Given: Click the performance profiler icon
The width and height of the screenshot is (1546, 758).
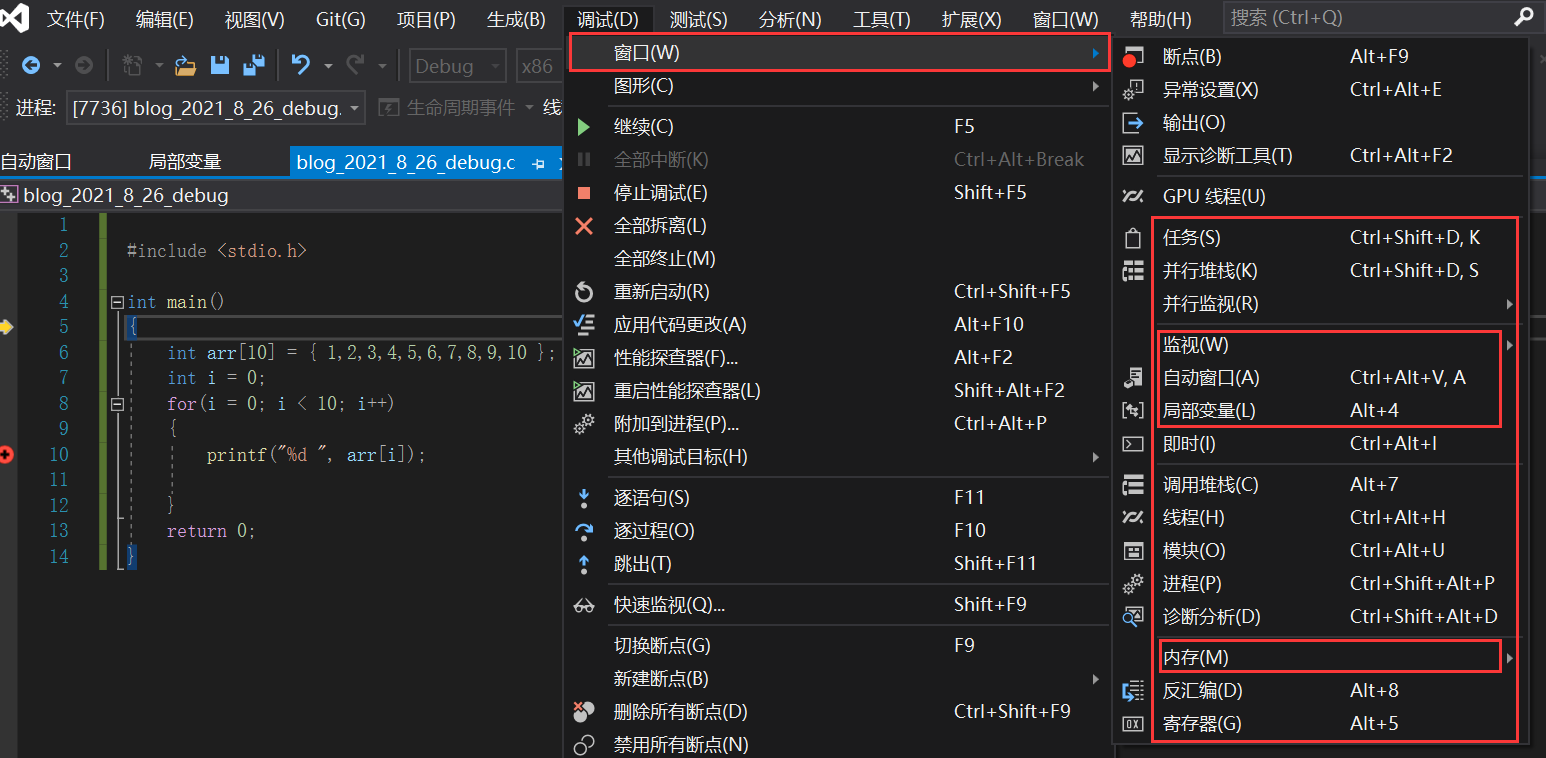Looking at the screenshot, I should (584, 358).
